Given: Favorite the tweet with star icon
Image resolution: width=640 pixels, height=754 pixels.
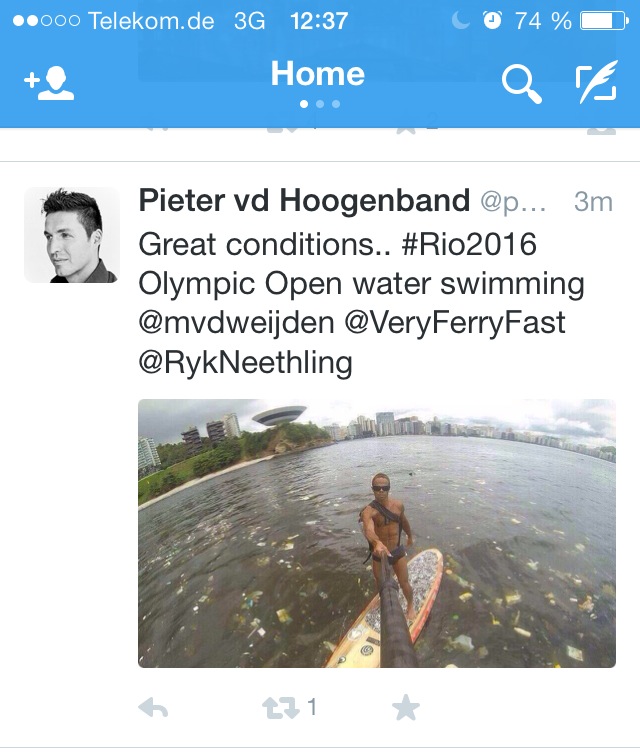Looking at the screenshot, I should click(x=405, y=709).
